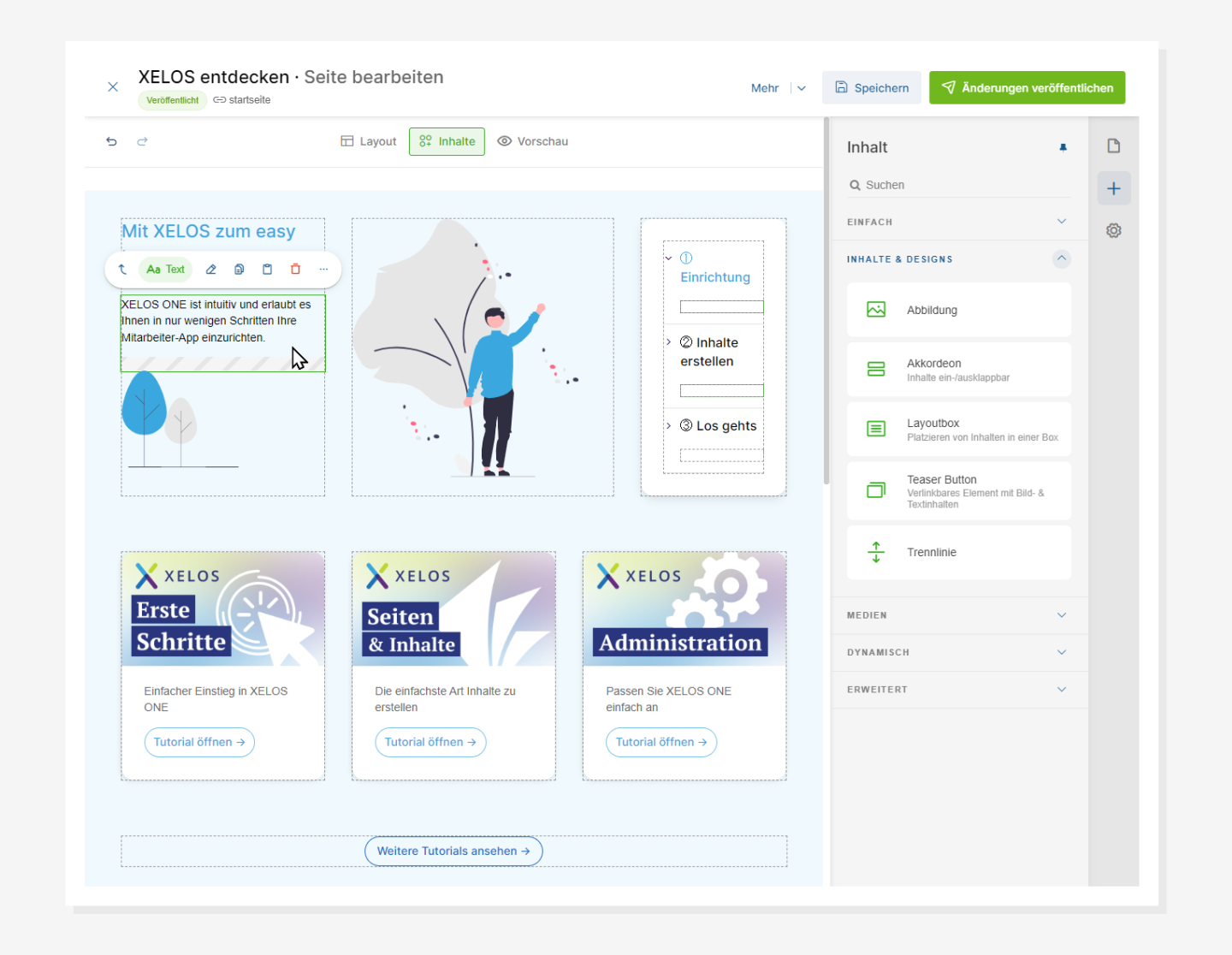The width and height of the screenshot is (1232, 955).
Task: Click the clipboard paste icon
Action: tap(267, 269)
